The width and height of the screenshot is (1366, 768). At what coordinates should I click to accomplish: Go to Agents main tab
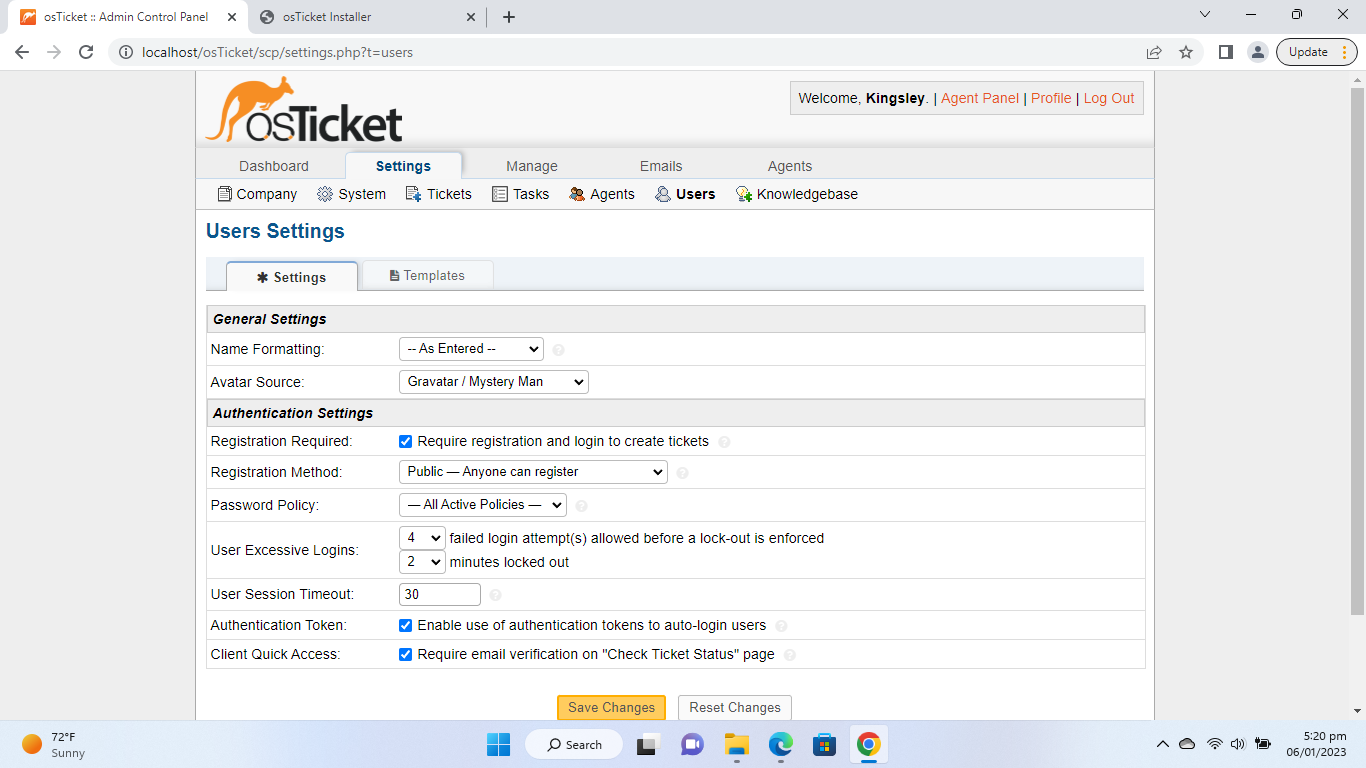[x=790, y=166]
